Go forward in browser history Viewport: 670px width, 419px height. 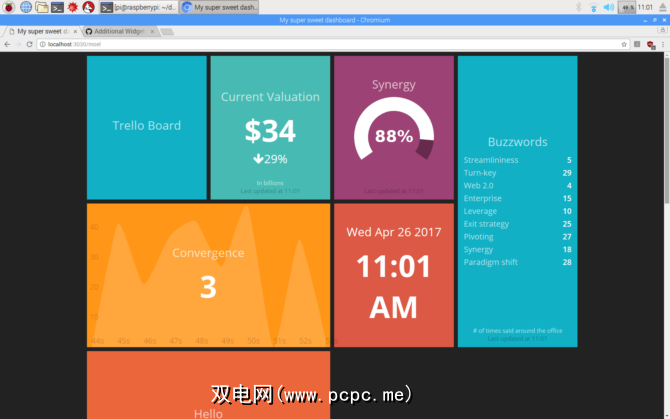(18, 44)
